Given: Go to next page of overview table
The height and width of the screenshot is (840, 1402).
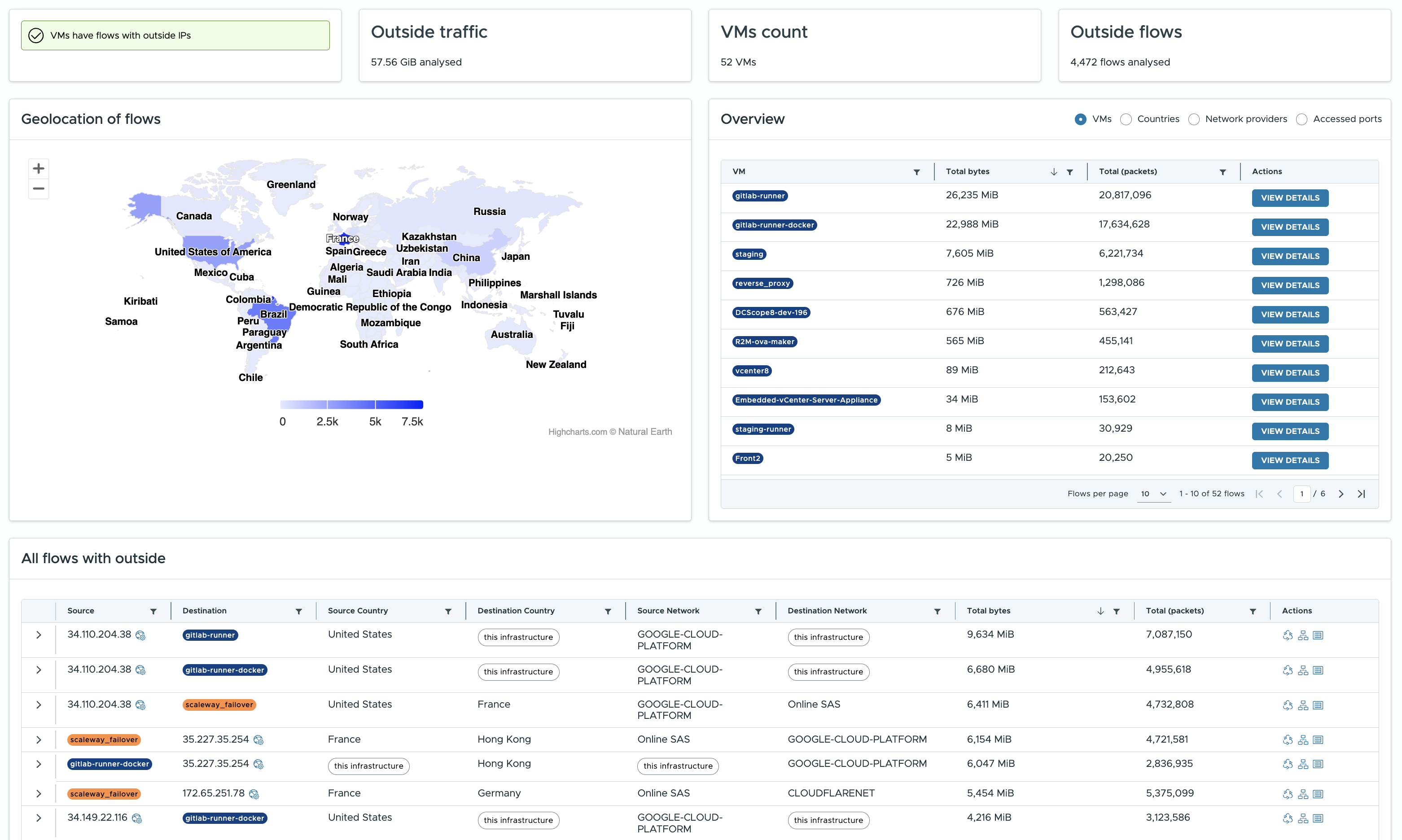Looking at the screenshot, I should tap(1341, 494).
